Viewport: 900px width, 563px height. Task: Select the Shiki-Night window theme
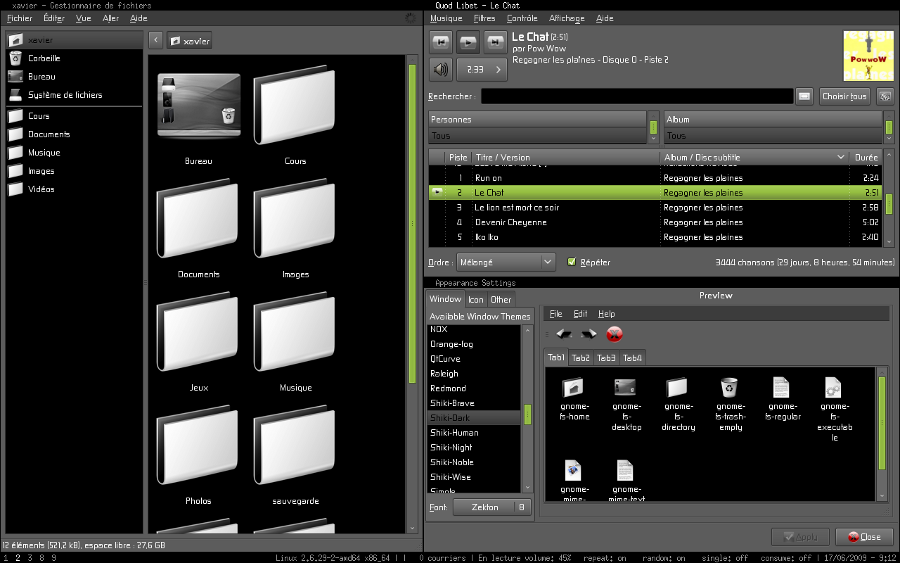[x=474, y=448]
